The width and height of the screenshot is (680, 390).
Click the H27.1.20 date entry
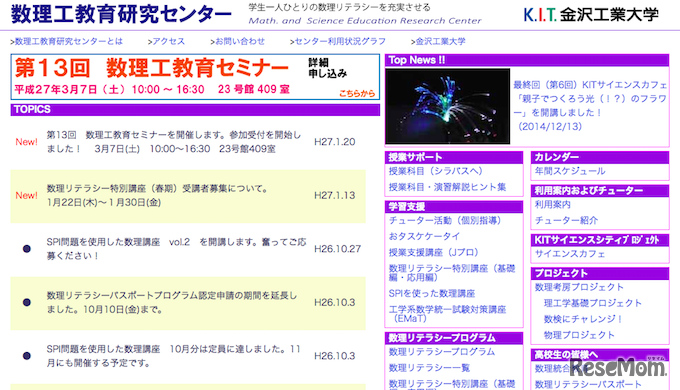pyautogui.click(x=335, y=142)
